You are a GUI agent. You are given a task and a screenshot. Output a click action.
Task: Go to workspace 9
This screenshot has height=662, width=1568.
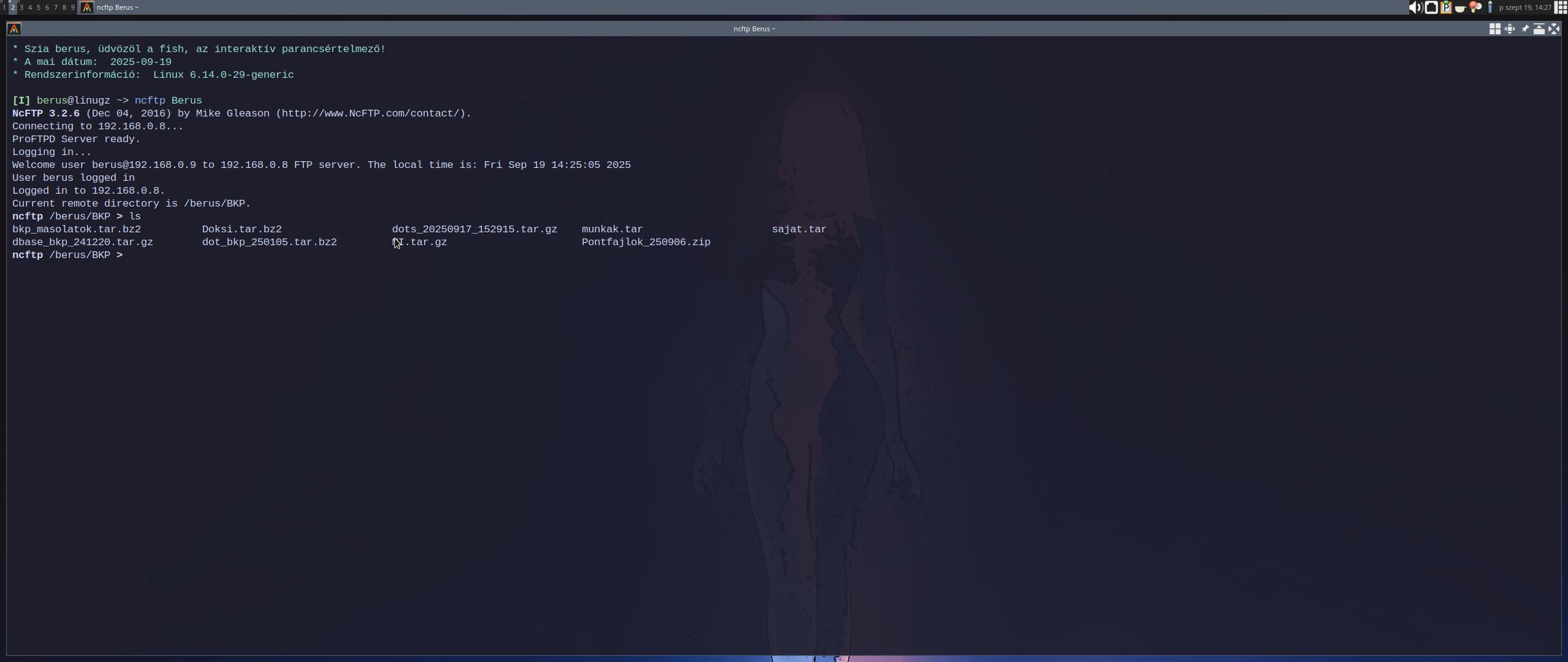(x=73, y=7)
